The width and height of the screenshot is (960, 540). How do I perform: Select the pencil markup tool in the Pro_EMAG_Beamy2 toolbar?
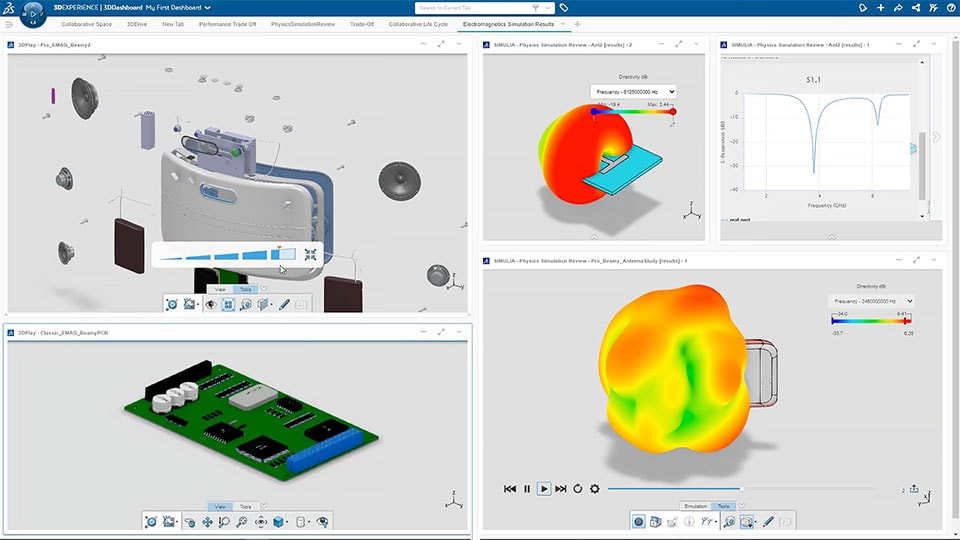(284, 304)
